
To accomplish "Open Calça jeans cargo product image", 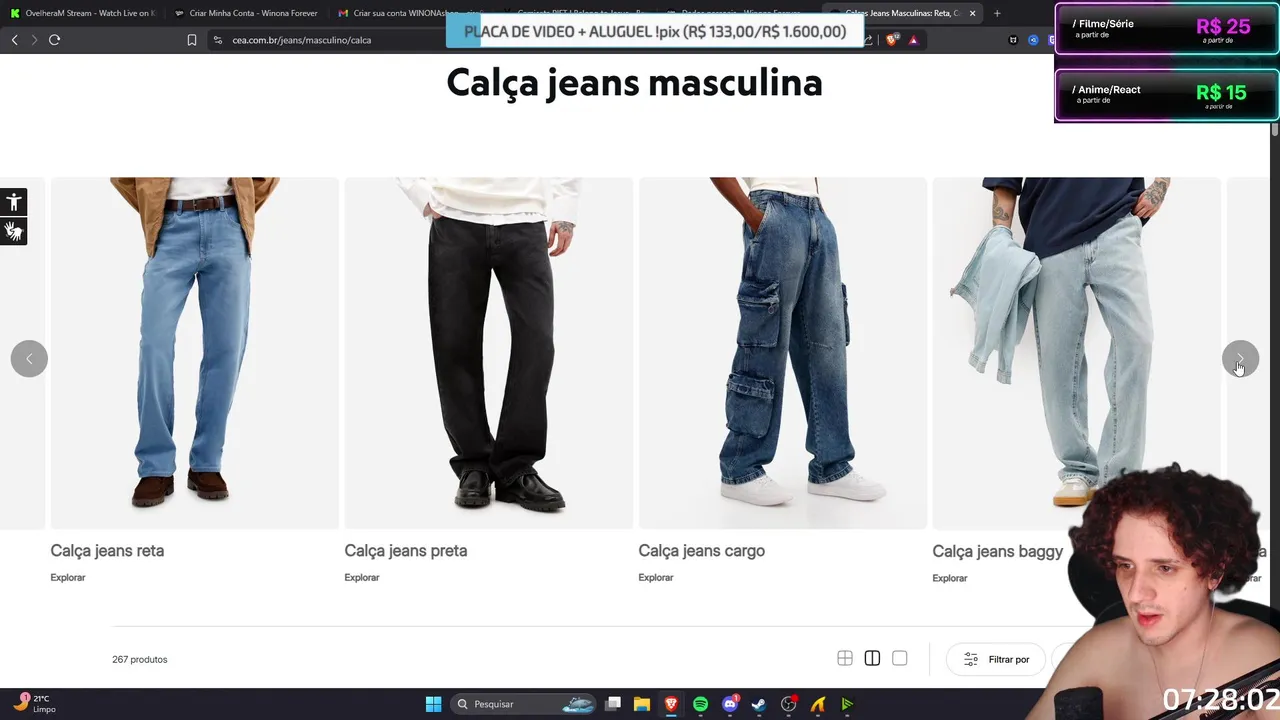I will (783, 353).
